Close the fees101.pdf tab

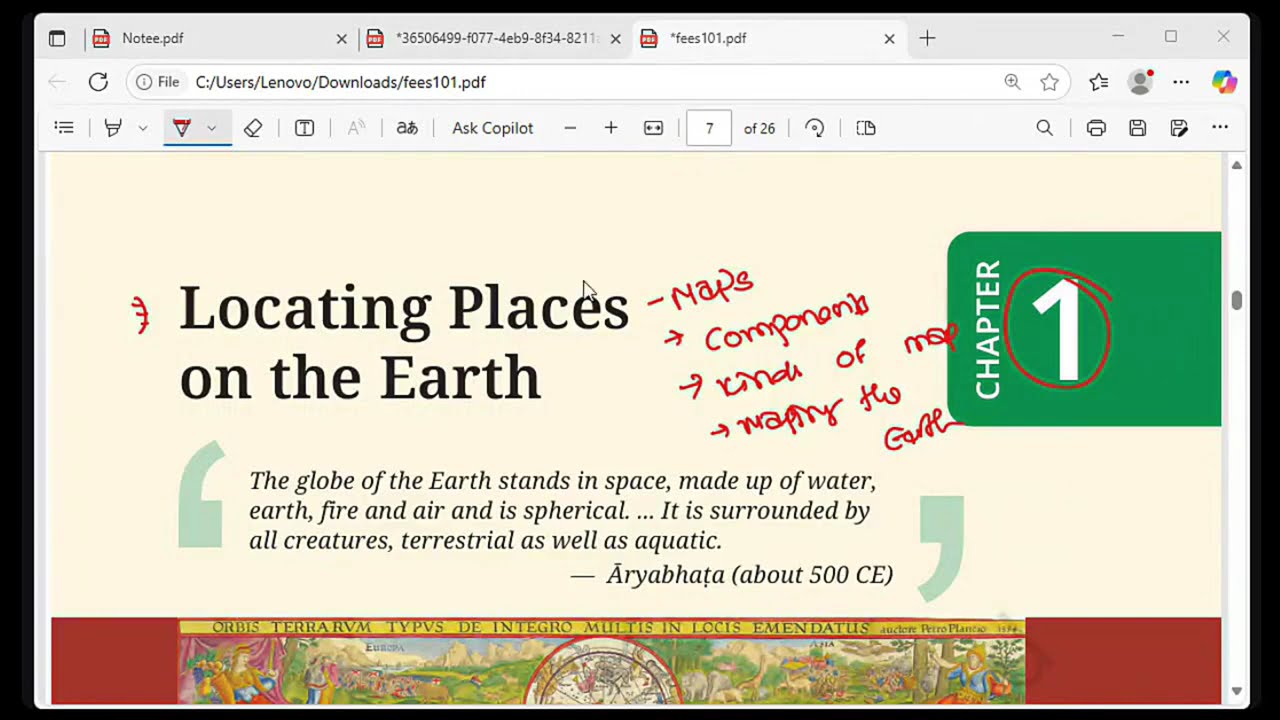pos(889,38)
